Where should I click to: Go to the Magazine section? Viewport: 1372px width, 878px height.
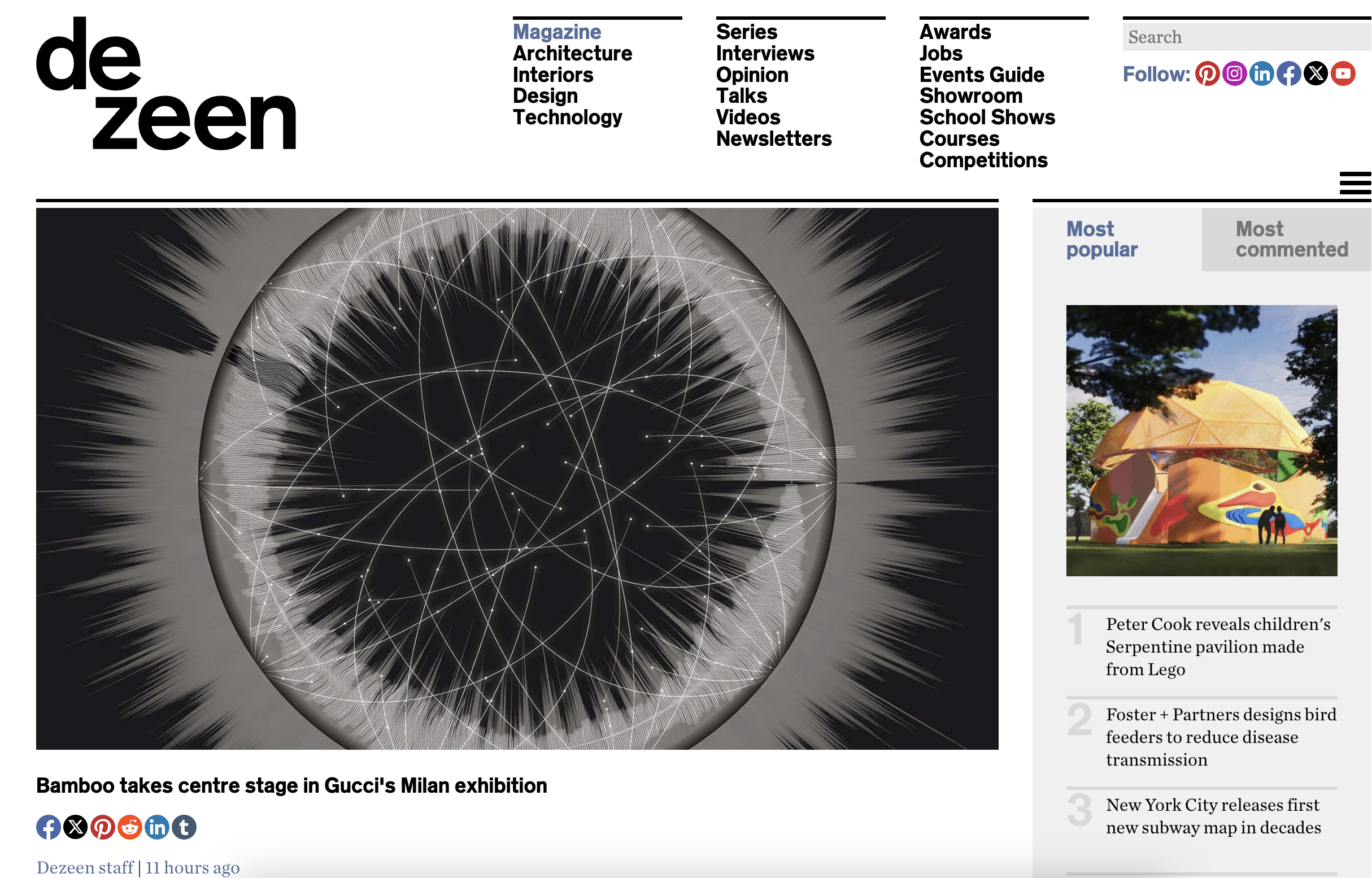557,32
